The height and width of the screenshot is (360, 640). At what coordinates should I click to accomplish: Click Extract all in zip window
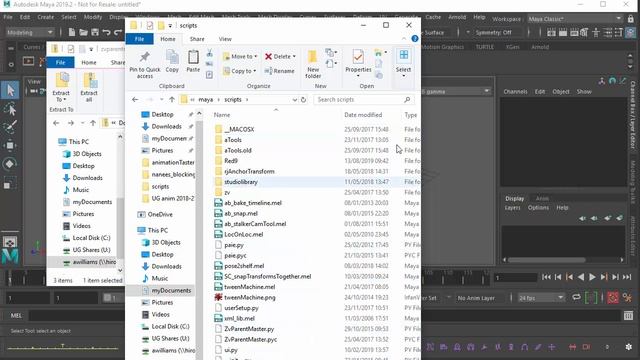[89, 87]
